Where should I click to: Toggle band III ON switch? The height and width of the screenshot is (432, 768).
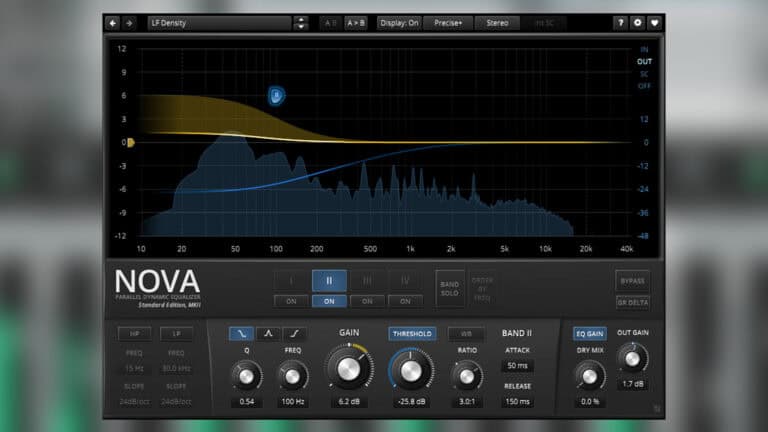pos(367,301)
